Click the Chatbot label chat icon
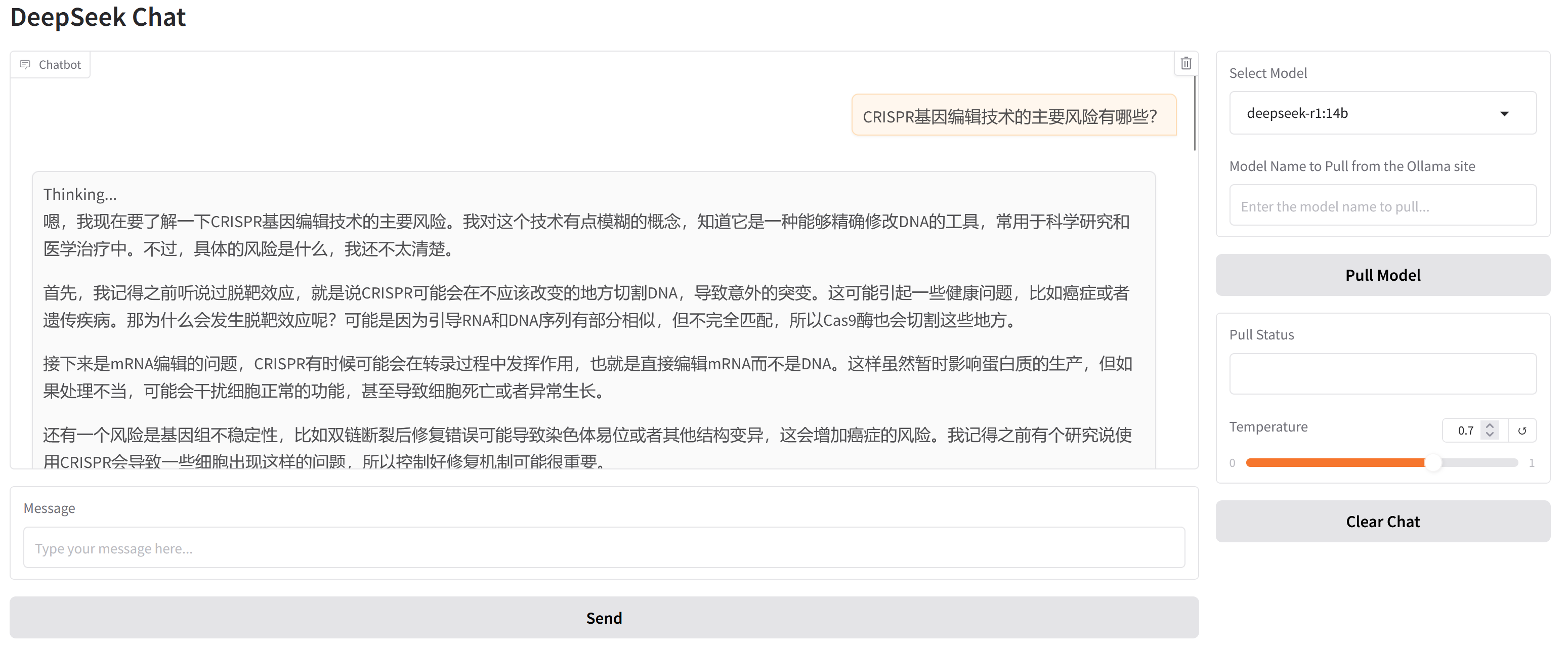 [x=25, y=65]
